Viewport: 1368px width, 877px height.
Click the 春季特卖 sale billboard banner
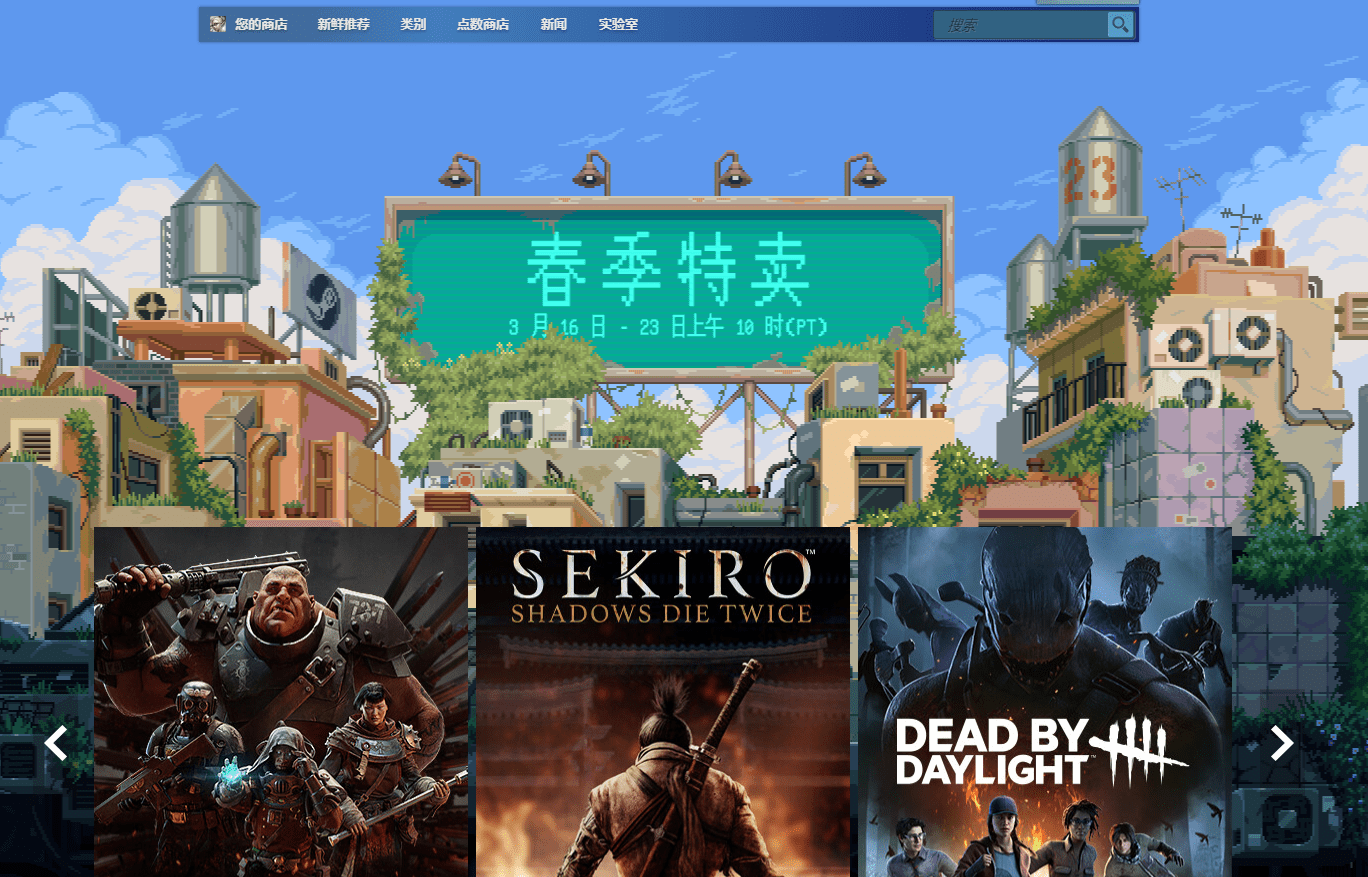pos(669,289)
